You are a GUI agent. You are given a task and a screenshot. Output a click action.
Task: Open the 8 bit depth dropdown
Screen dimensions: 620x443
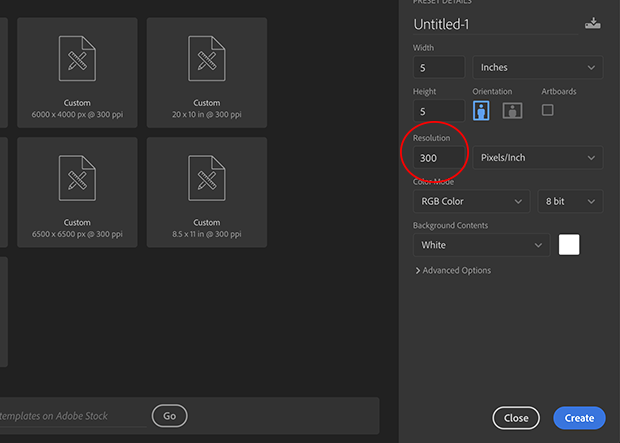click(570, 201)
